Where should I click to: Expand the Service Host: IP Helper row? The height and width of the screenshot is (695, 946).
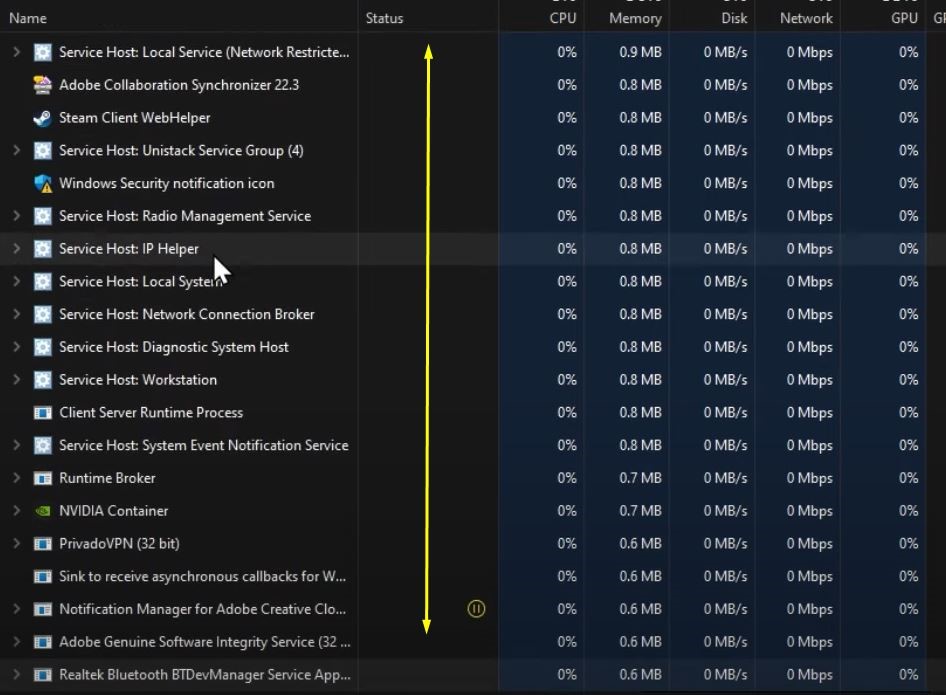coord(17,249)
